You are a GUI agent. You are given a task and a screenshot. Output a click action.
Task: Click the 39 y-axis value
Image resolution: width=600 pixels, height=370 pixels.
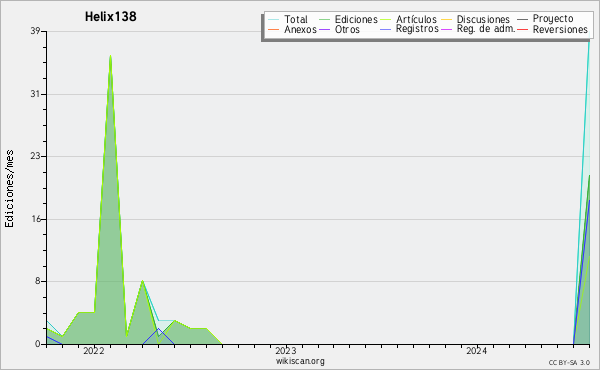[x=36, y=31]
